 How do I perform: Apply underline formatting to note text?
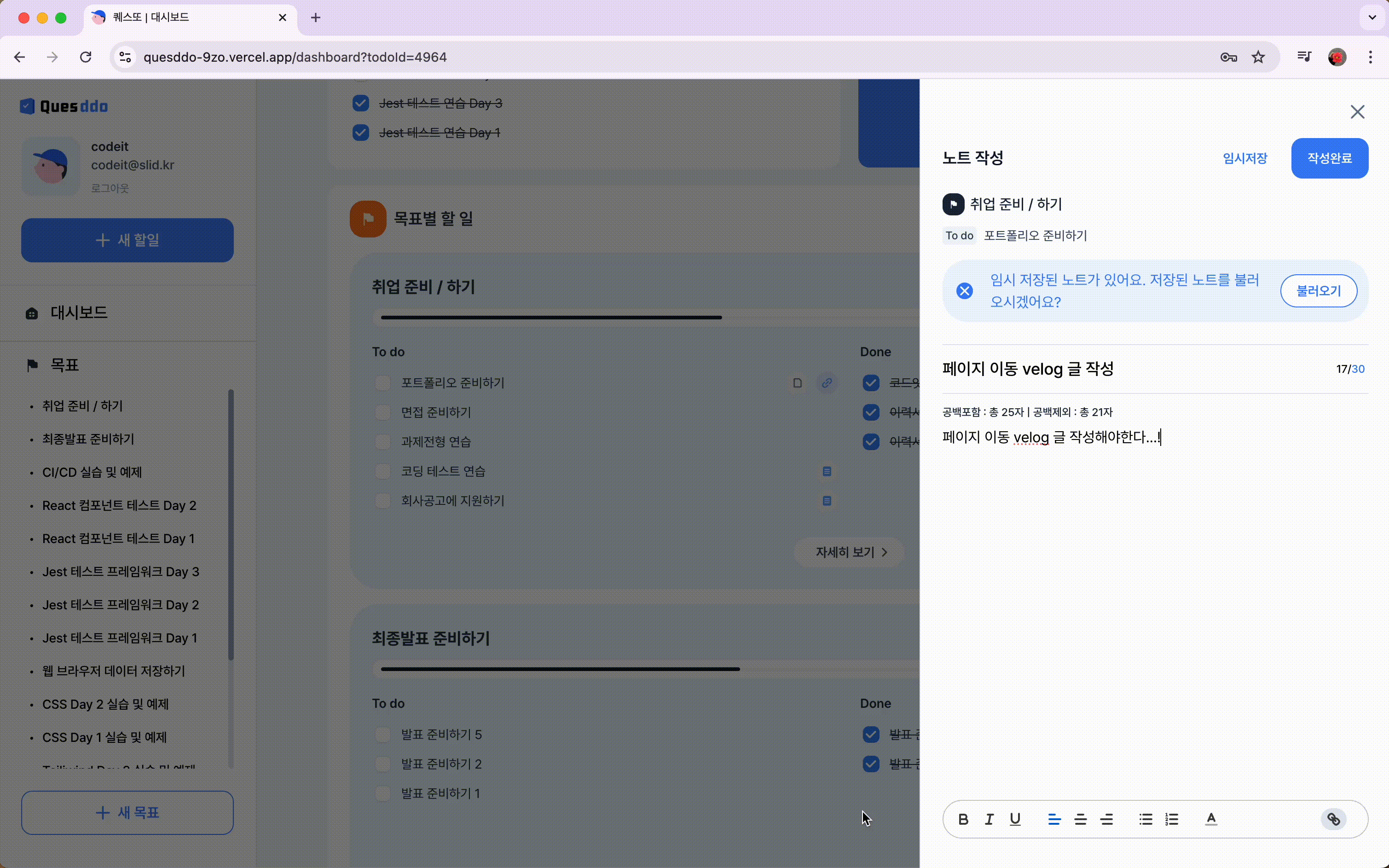(1015, 819)
